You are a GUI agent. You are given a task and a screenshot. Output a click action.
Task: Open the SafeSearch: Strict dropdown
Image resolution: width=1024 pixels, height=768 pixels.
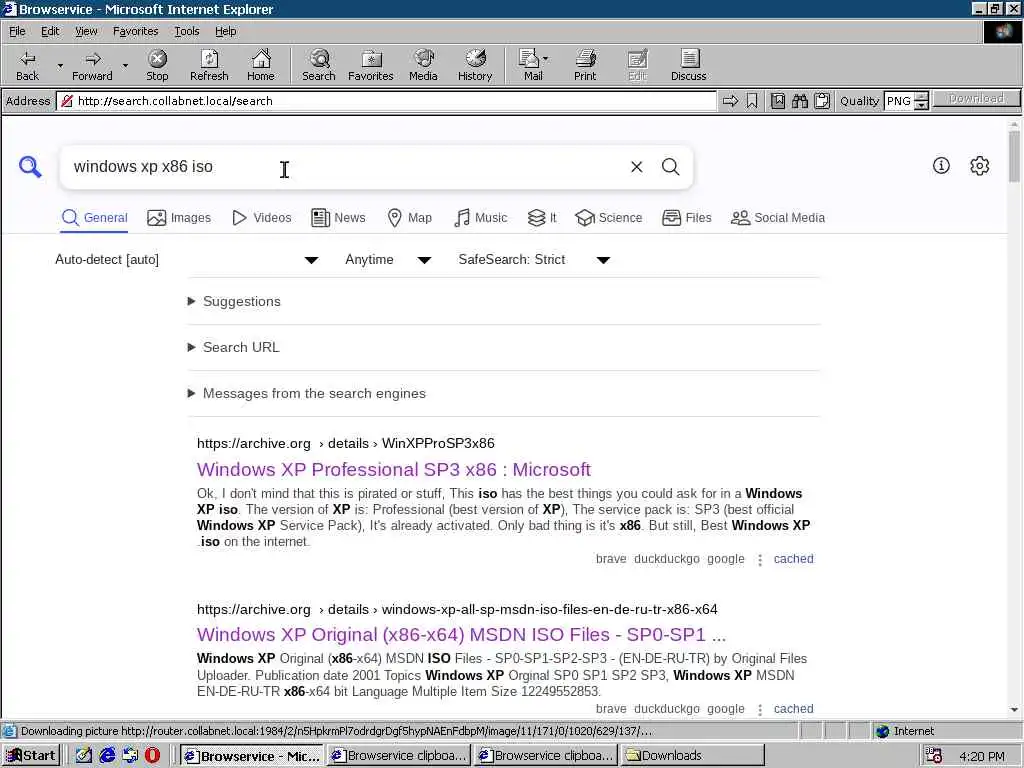coord(534,260)
